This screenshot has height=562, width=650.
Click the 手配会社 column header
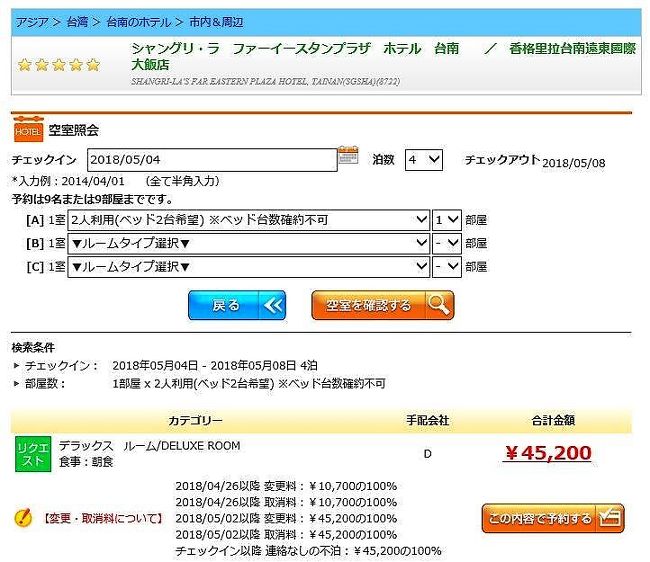(427, 421)
